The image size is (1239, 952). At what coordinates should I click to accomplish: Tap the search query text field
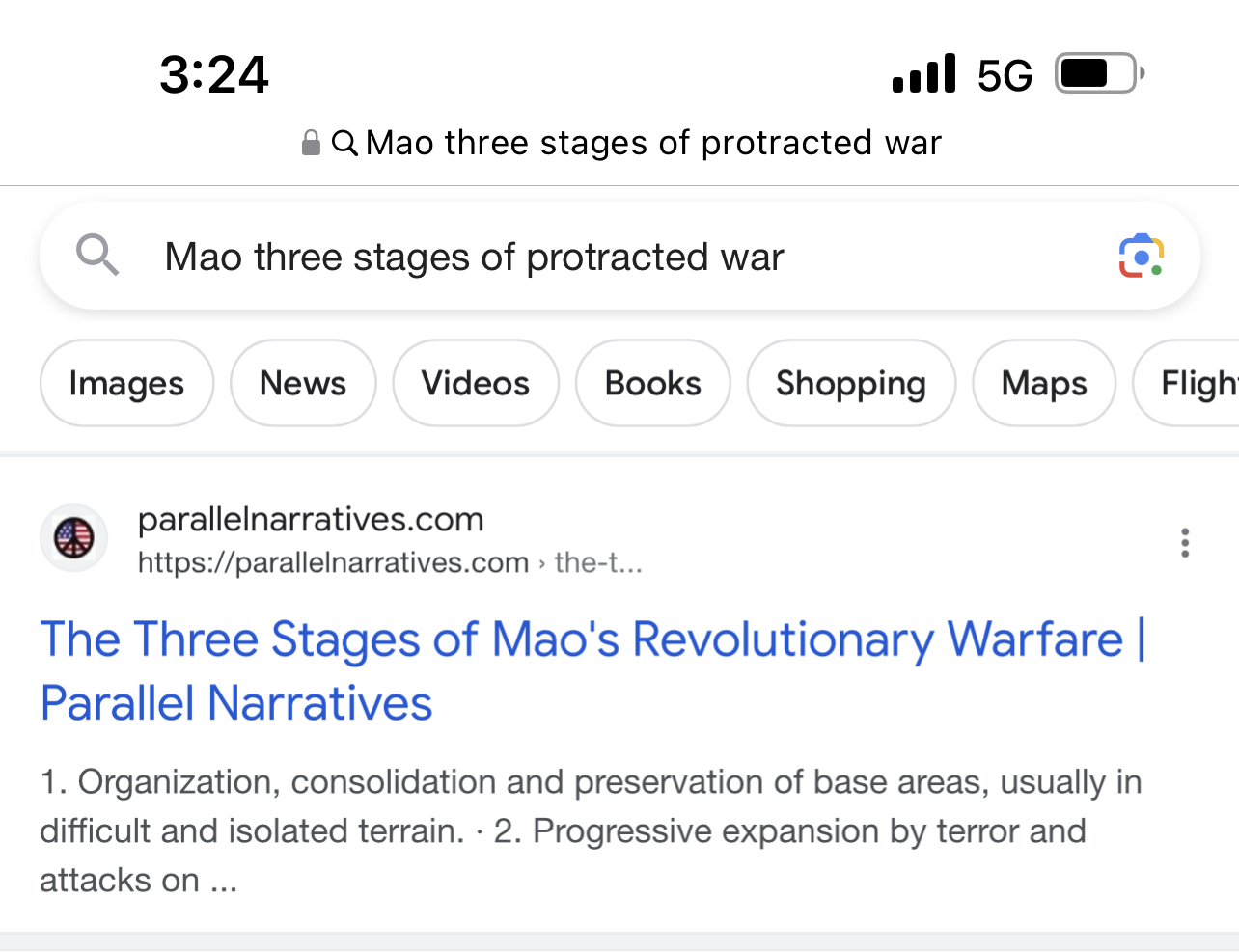579,257
